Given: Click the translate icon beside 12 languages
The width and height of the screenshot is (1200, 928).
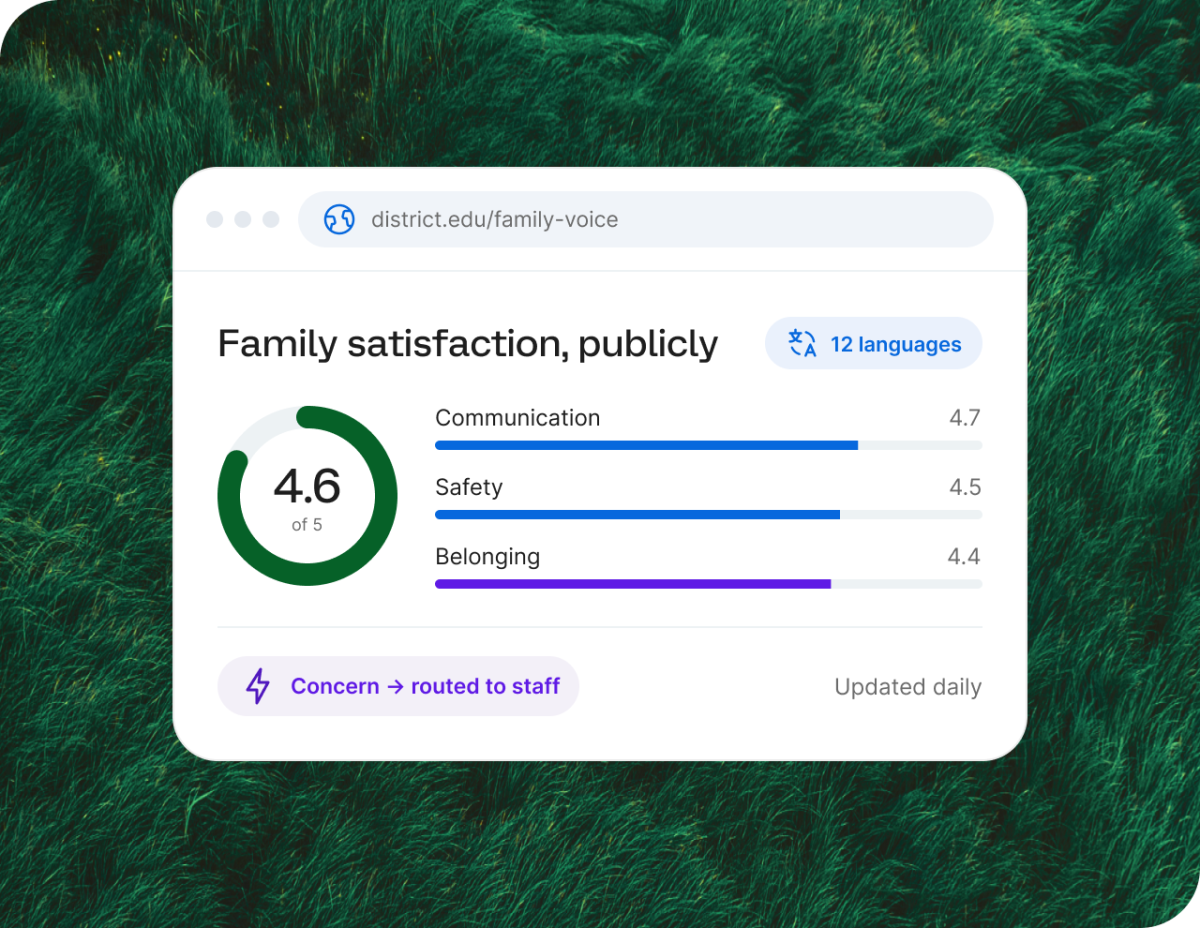Looking at the screenshot, I should click(802, 344).
